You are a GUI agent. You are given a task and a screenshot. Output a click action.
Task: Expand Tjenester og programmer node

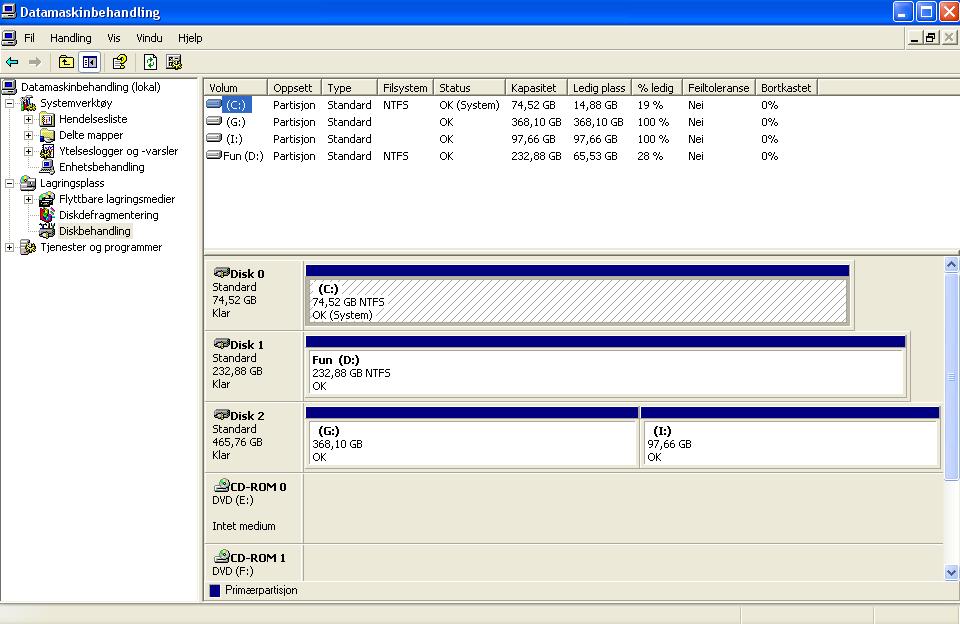10,247
